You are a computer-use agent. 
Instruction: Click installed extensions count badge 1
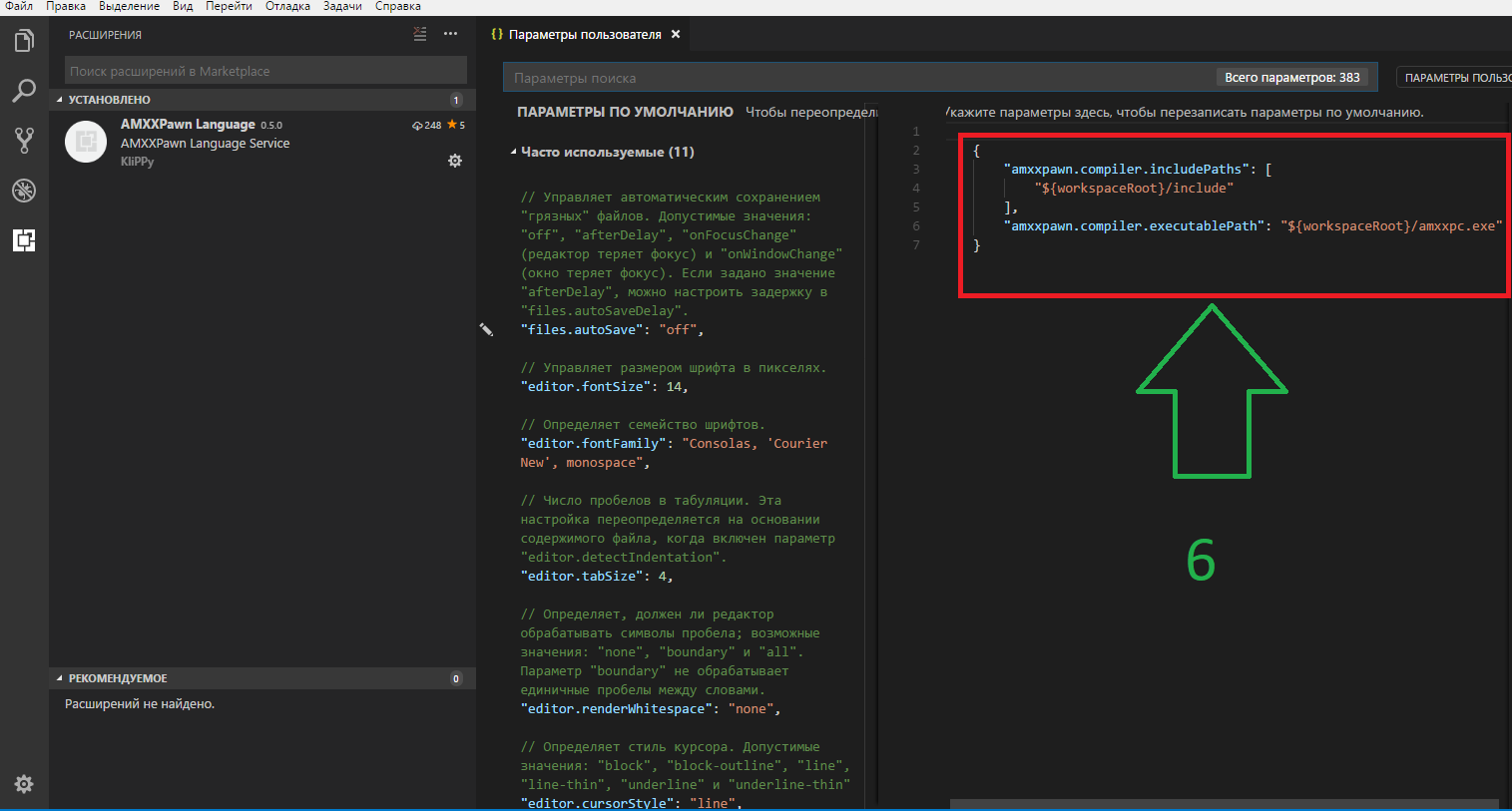point(456,100)
